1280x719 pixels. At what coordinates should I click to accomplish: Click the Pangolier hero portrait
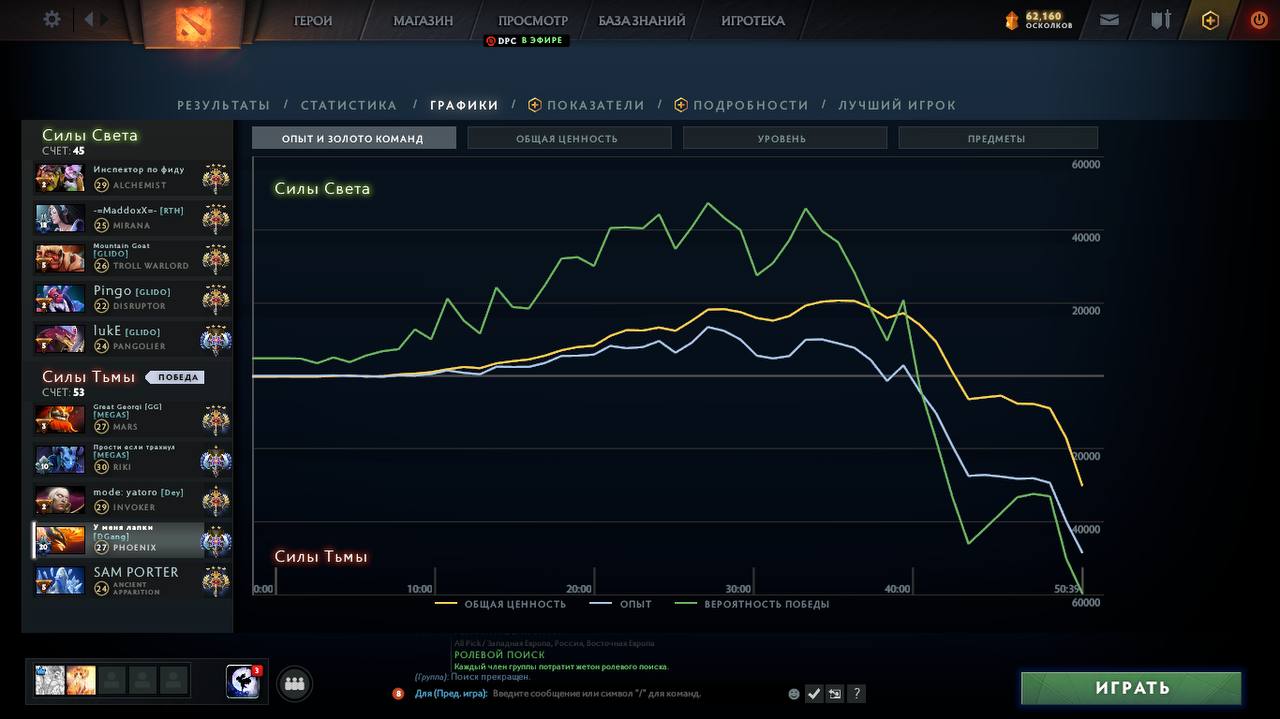pyautogui.click(x=60, y=338)
